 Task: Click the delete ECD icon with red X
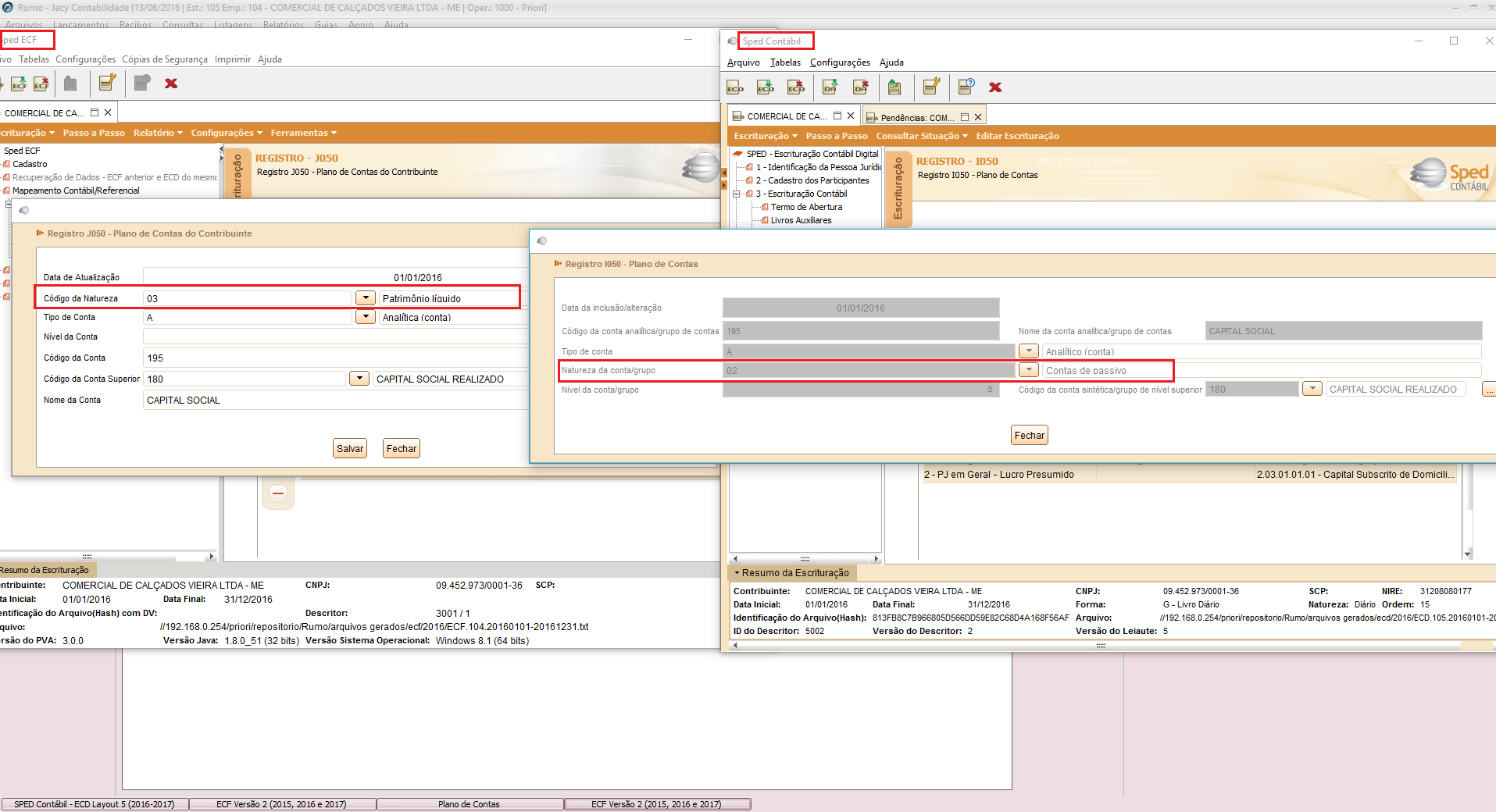pos(796,87)
